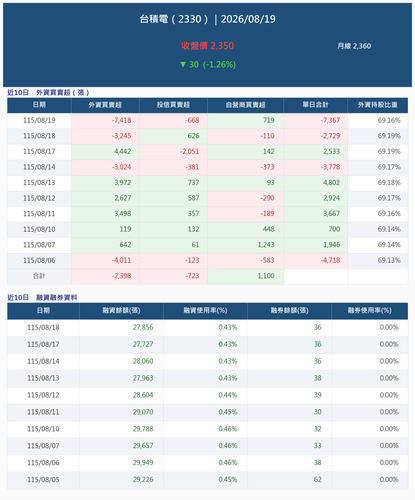Viewport: 415px width, 500px height.
Task: Click the investment trust value -2,051
Action: [190, 151]
